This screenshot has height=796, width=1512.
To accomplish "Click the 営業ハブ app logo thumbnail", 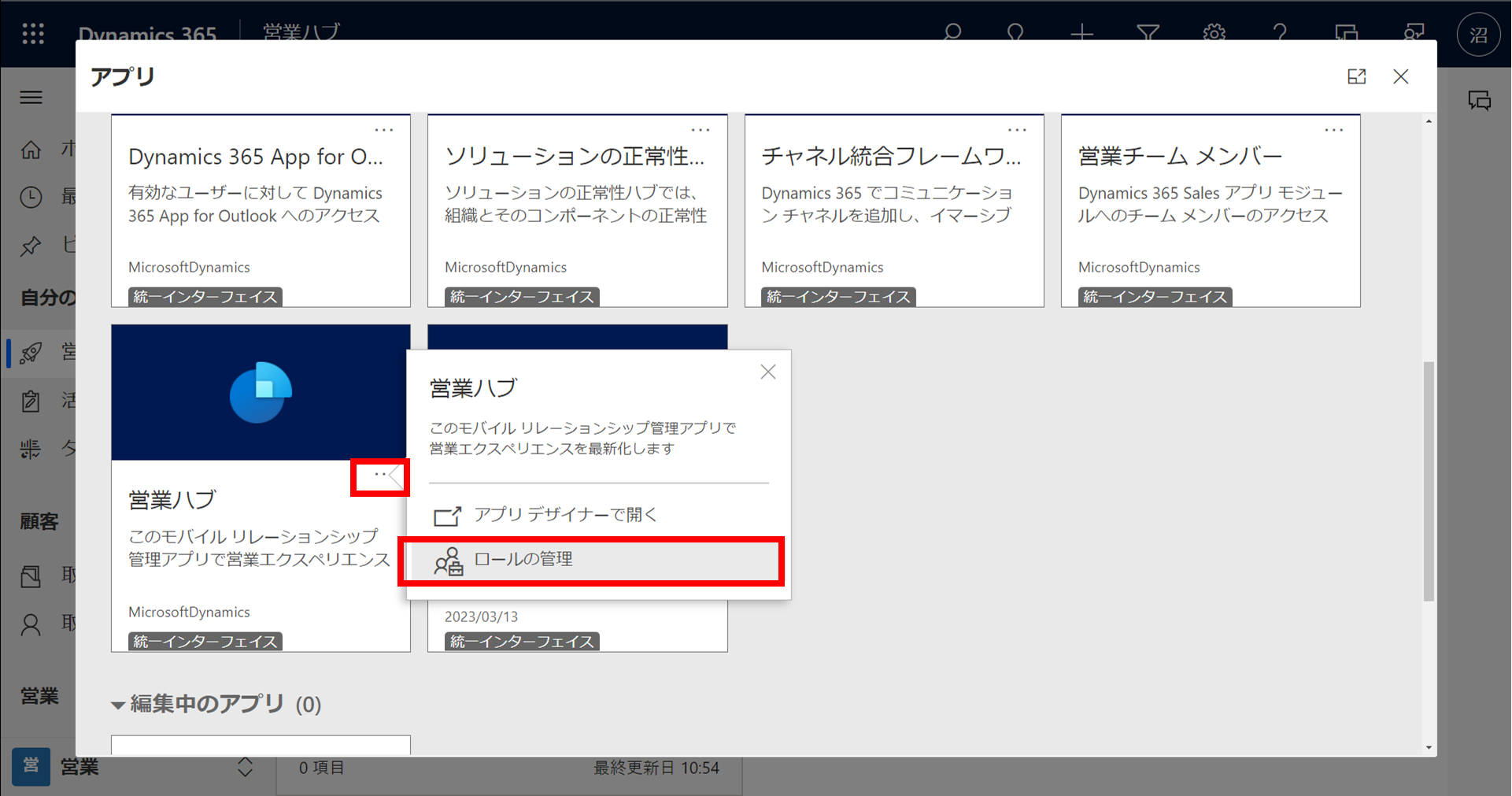I will pyautogui.click(x=261, y=392).
